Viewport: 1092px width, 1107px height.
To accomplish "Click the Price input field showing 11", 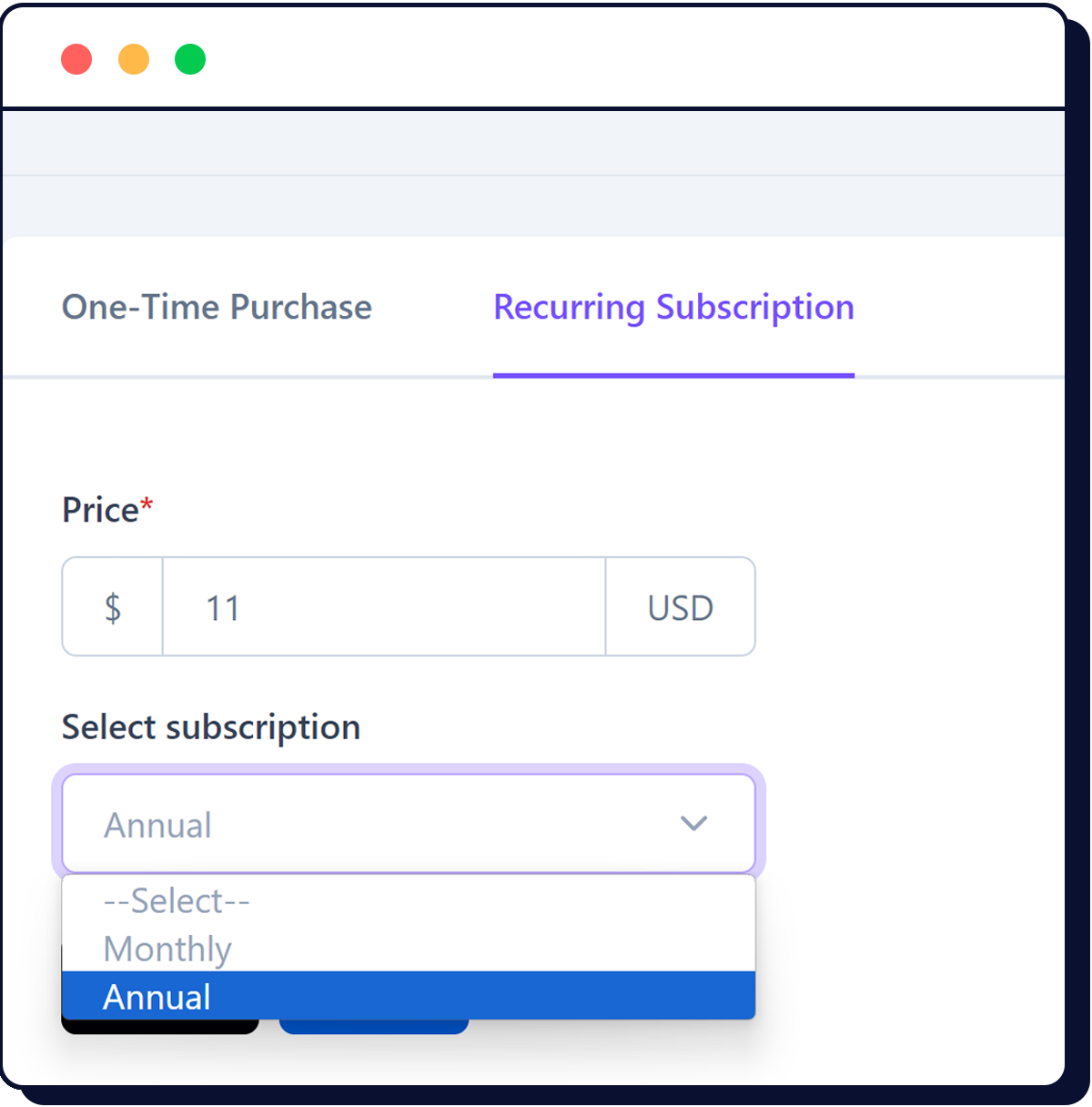I will click(383, 607).
